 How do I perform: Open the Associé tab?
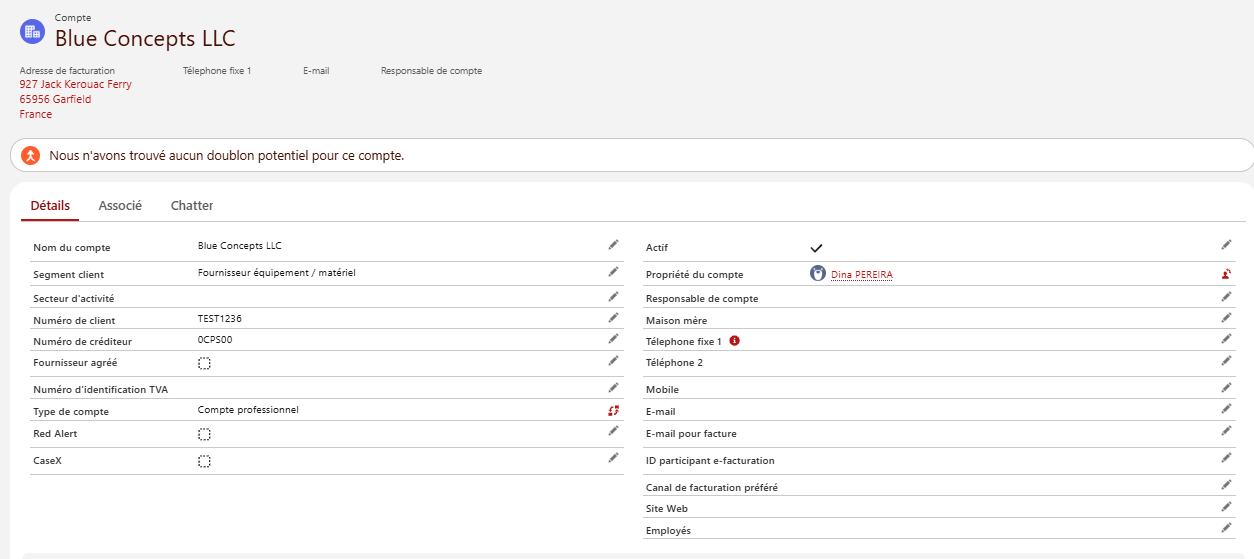120,206
